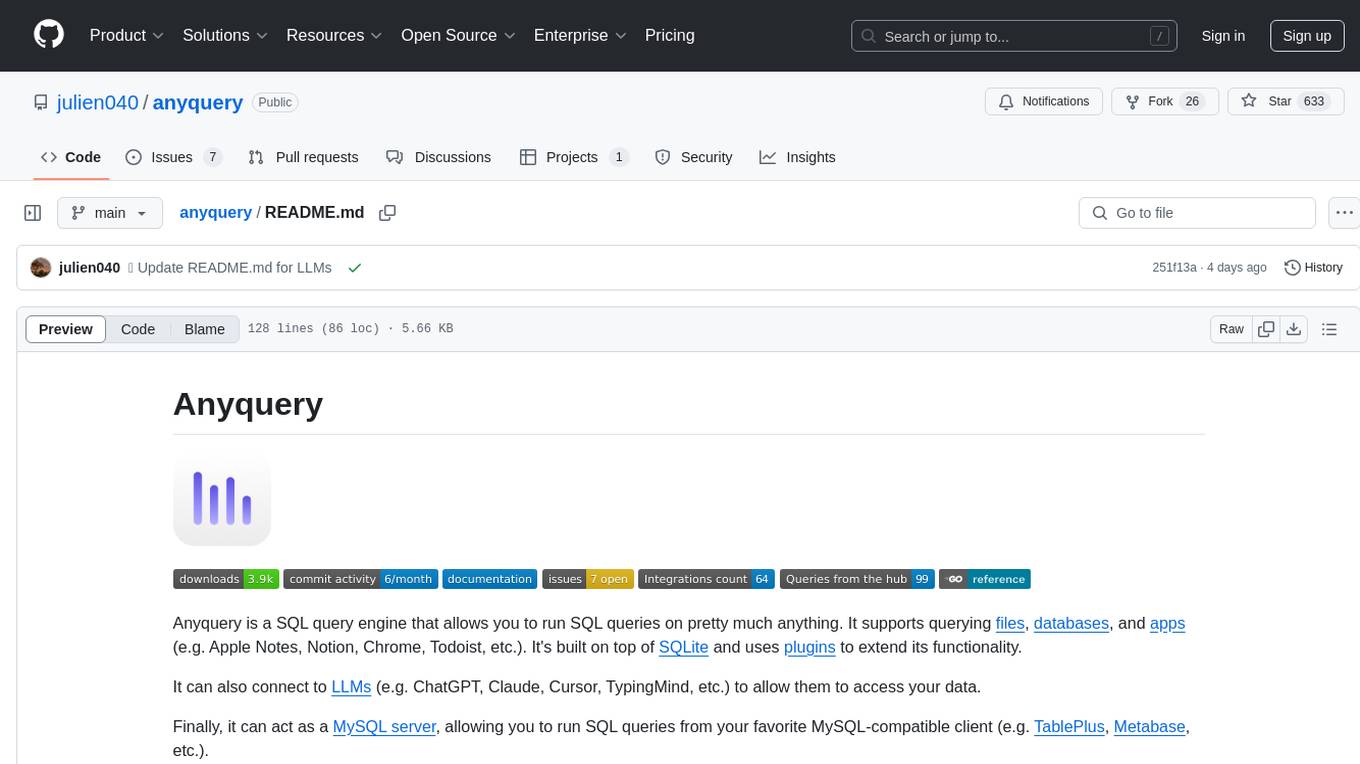Select the Blame view toggle

(x=205, y=329)
